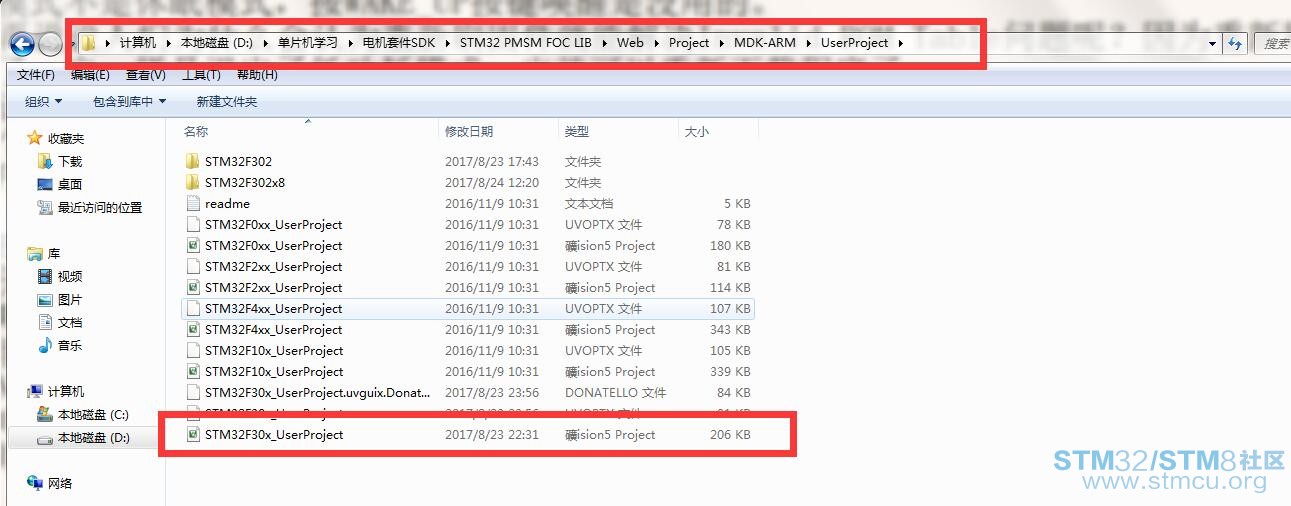Click the Music (音乐) library icon
Image resolution: width=1291 pixels, height=506 pixels.
(44, 345)
